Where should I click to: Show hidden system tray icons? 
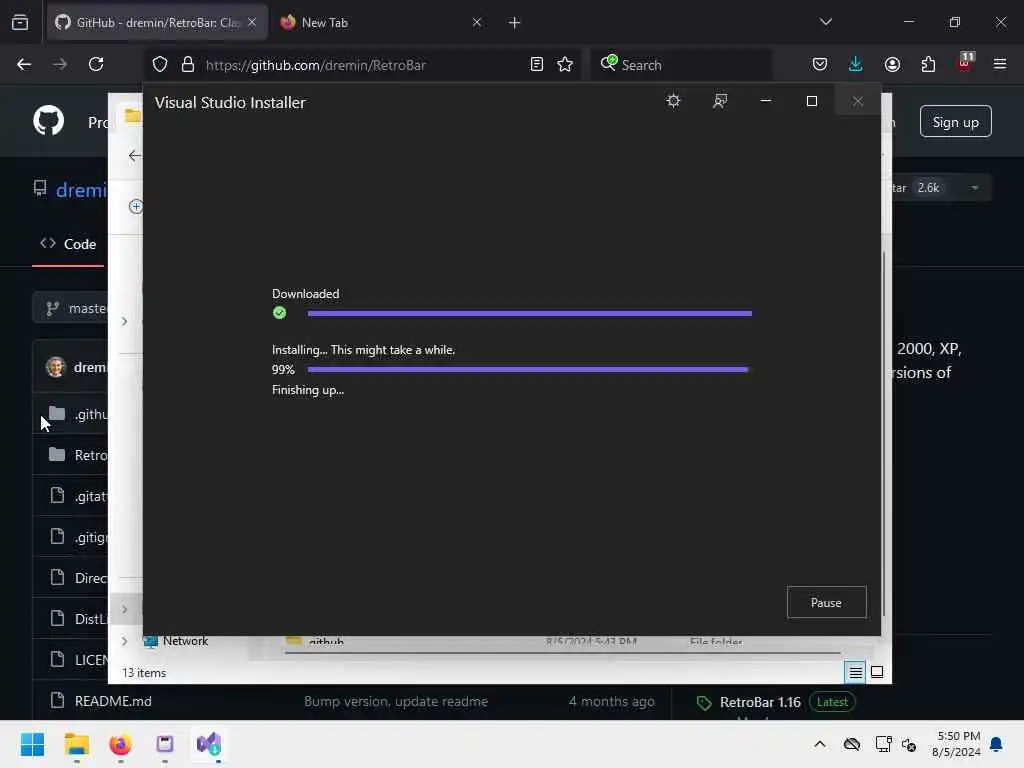point(820,744)
